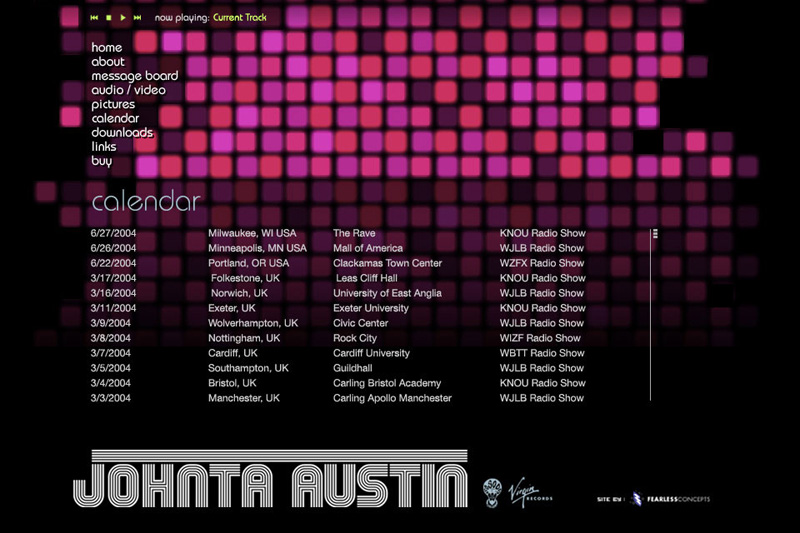Play the current track
Screen dimensions: 800x533
pos(123,17)
